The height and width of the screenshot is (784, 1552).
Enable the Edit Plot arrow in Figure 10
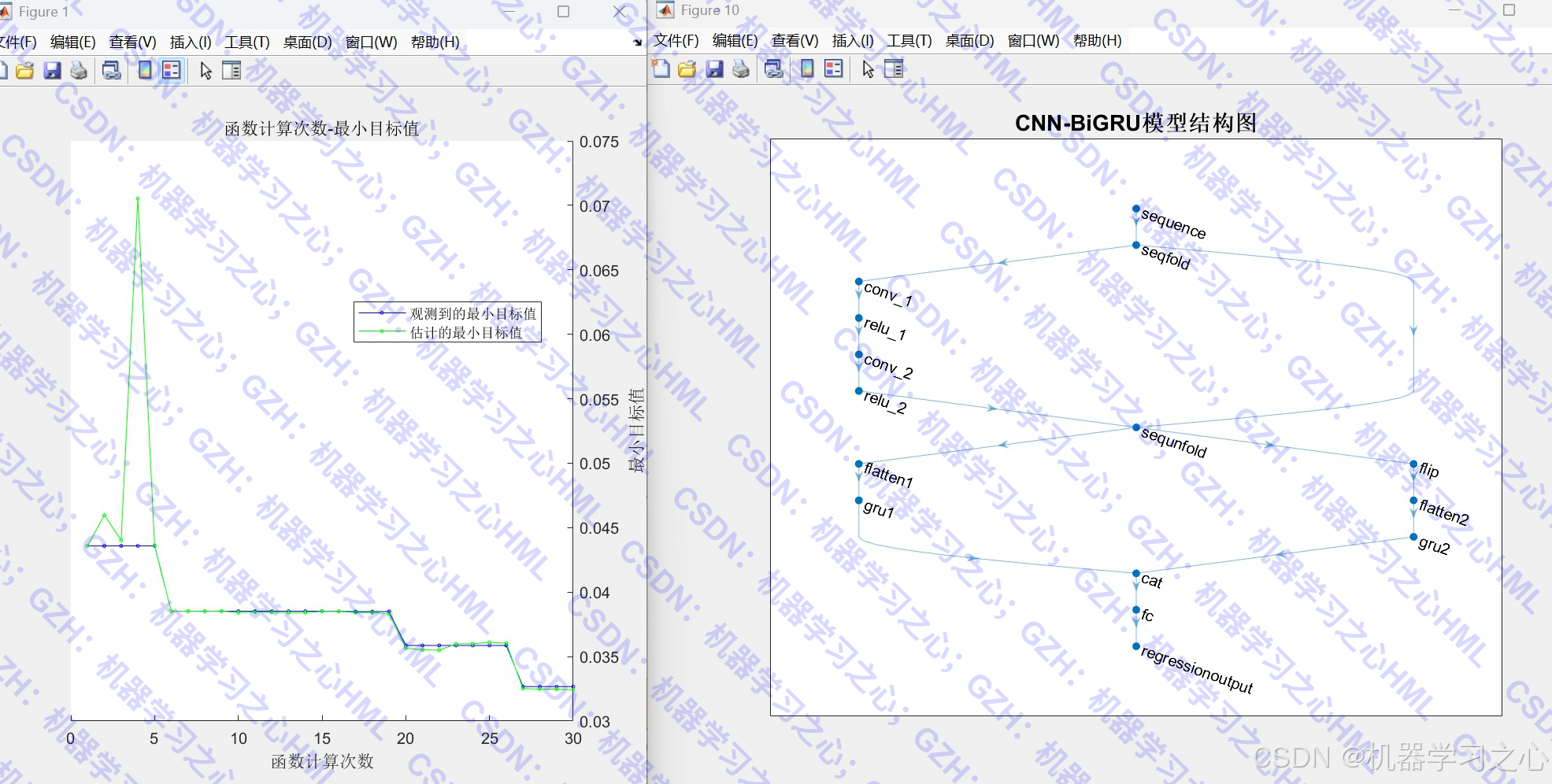[x=869, y=69]
